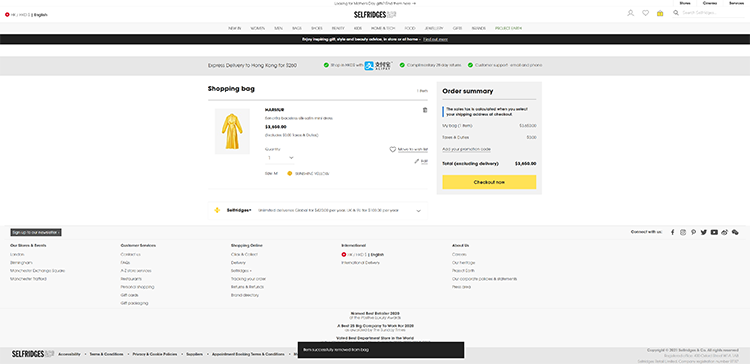Click Move to wish list link
750x364 pixels.
tap(413, 150)
